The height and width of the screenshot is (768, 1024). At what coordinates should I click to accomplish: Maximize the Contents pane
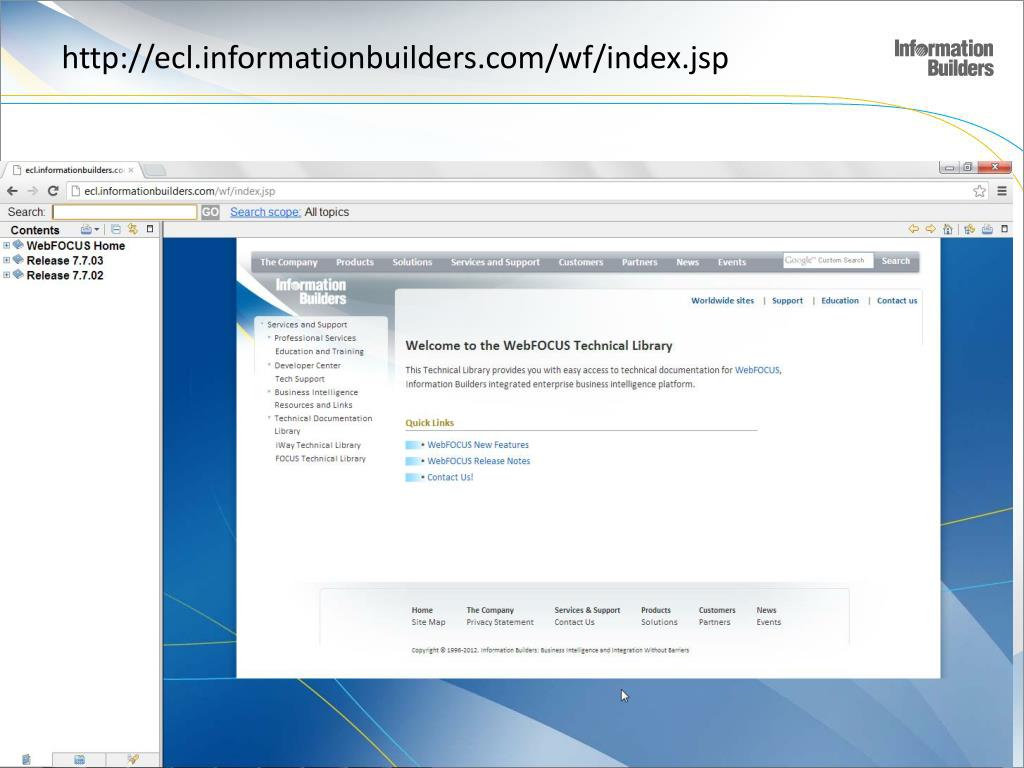click(150, 229)
